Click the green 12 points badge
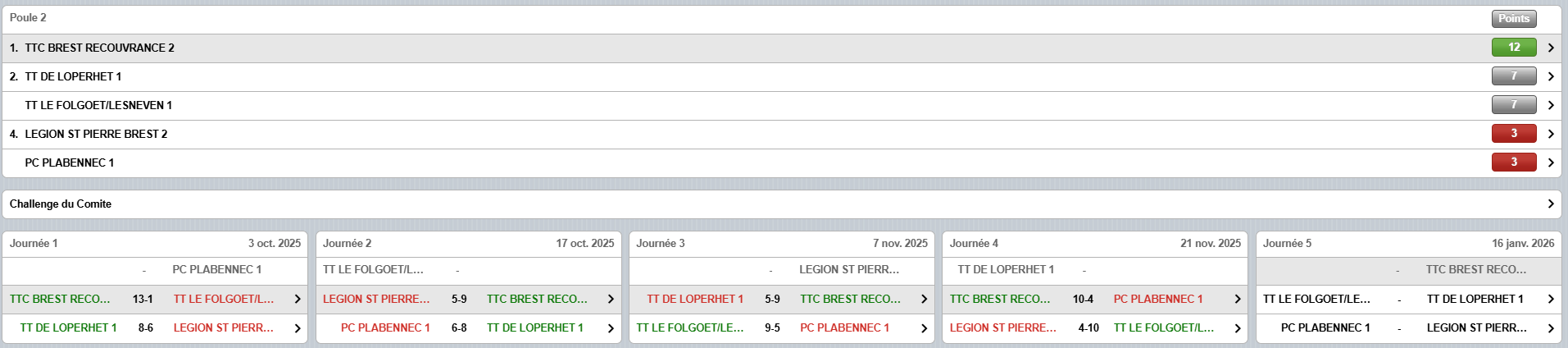 1513,48
